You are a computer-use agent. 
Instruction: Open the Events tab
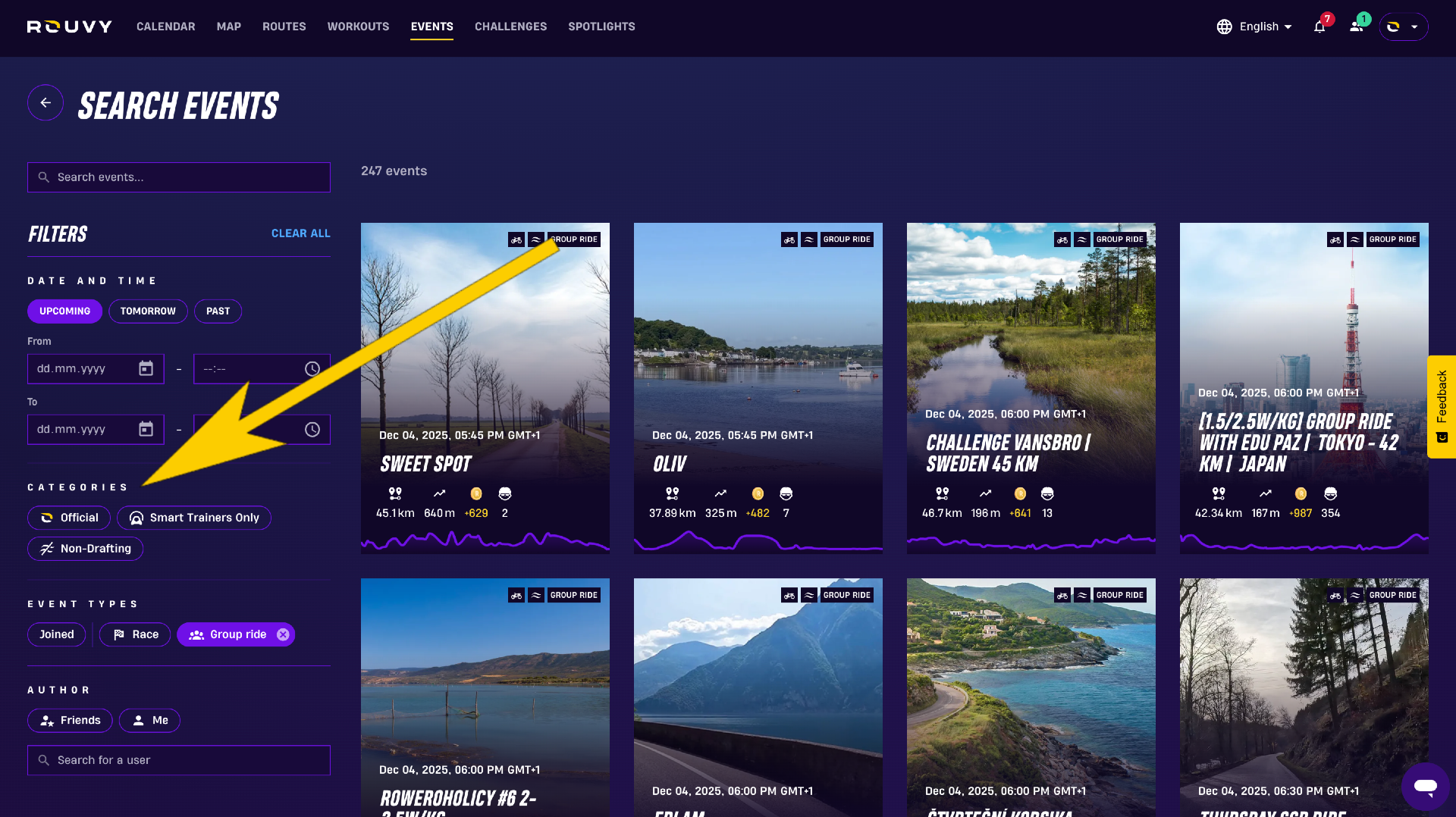[x=432, y=27]
